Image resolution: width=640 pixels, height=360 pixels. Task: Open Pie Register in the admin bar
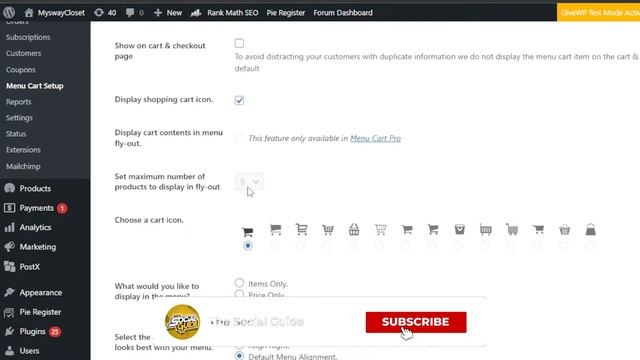pos(286,13)
